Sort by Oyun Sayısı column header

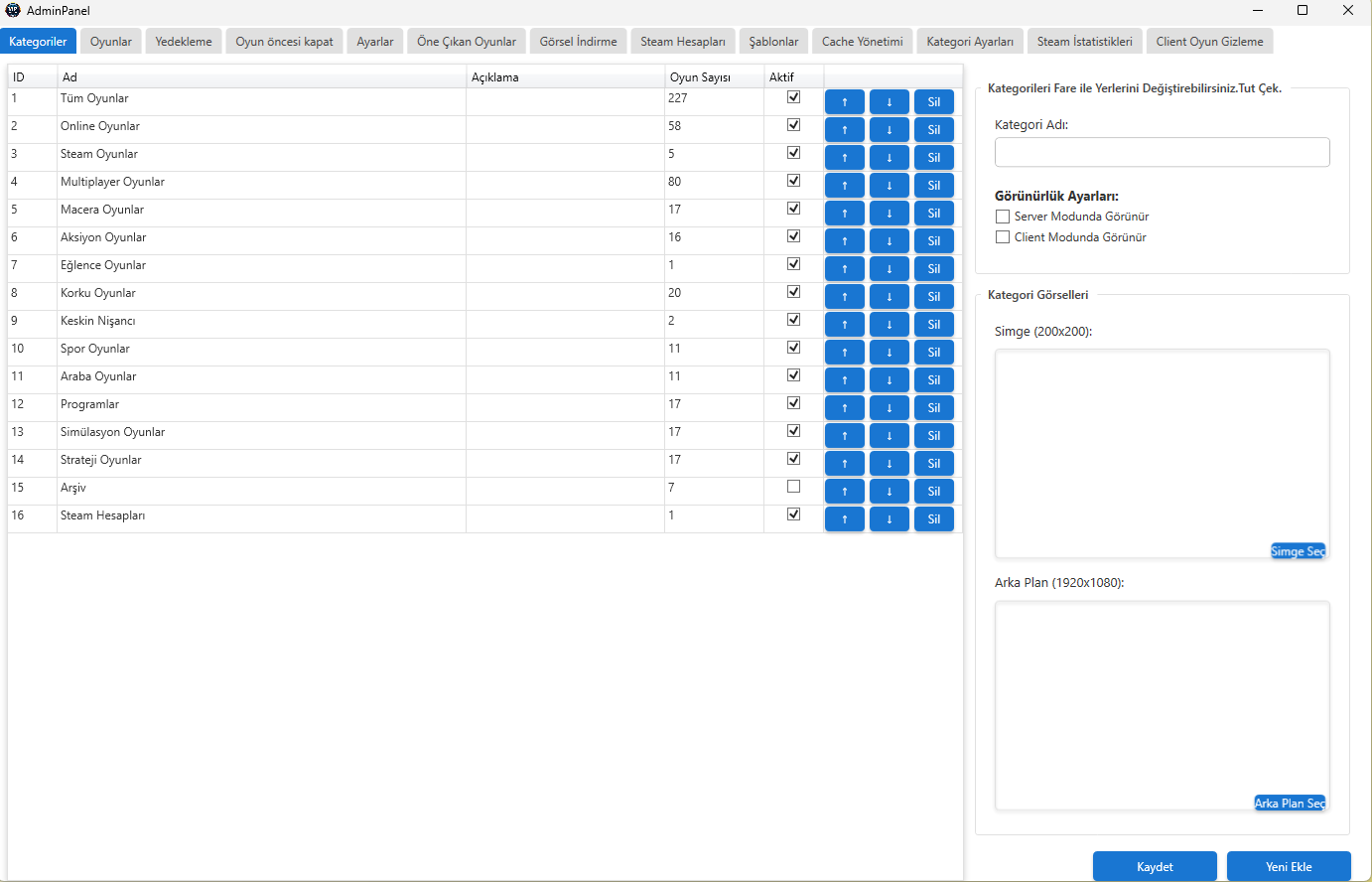[714, 76]
